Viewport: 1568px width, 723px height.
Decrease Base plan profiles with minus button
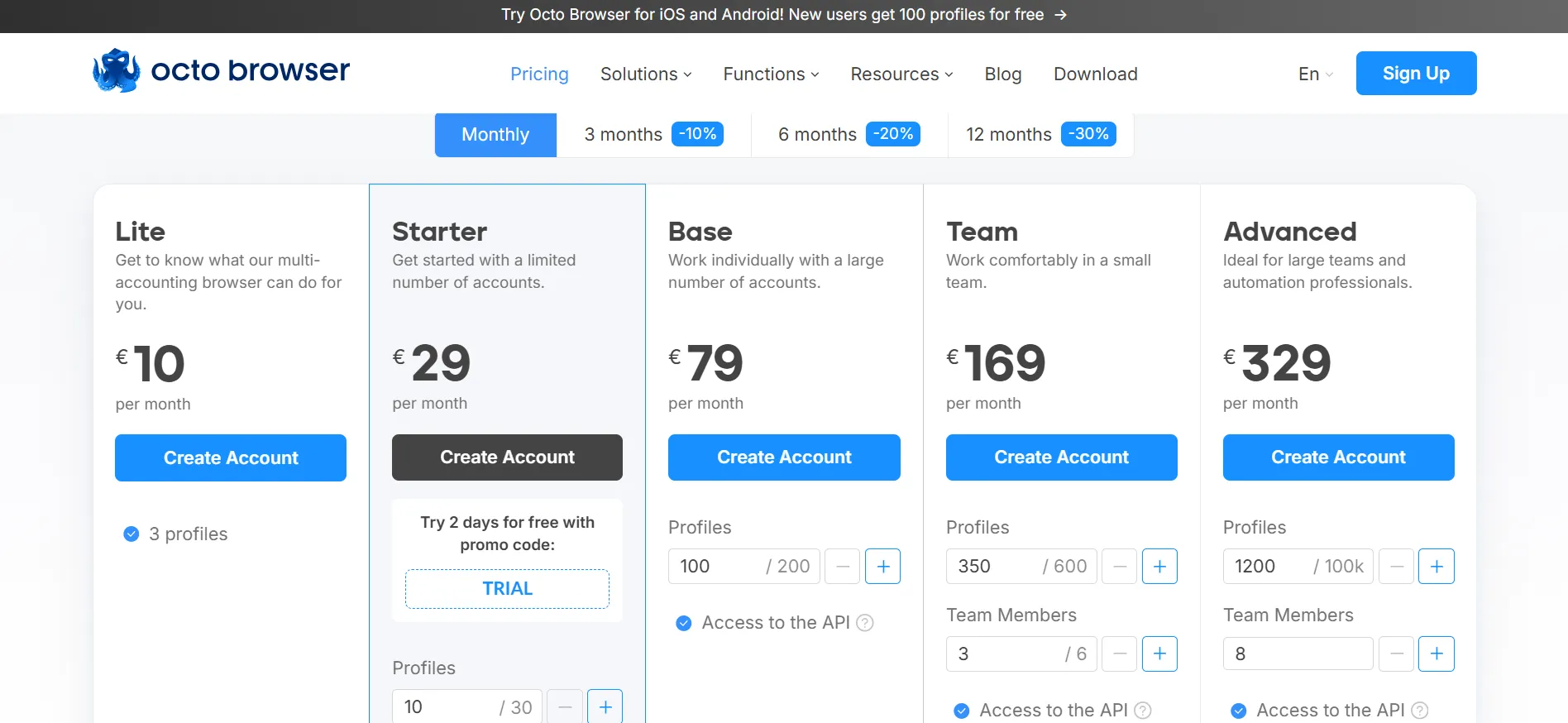click(843, 567)
